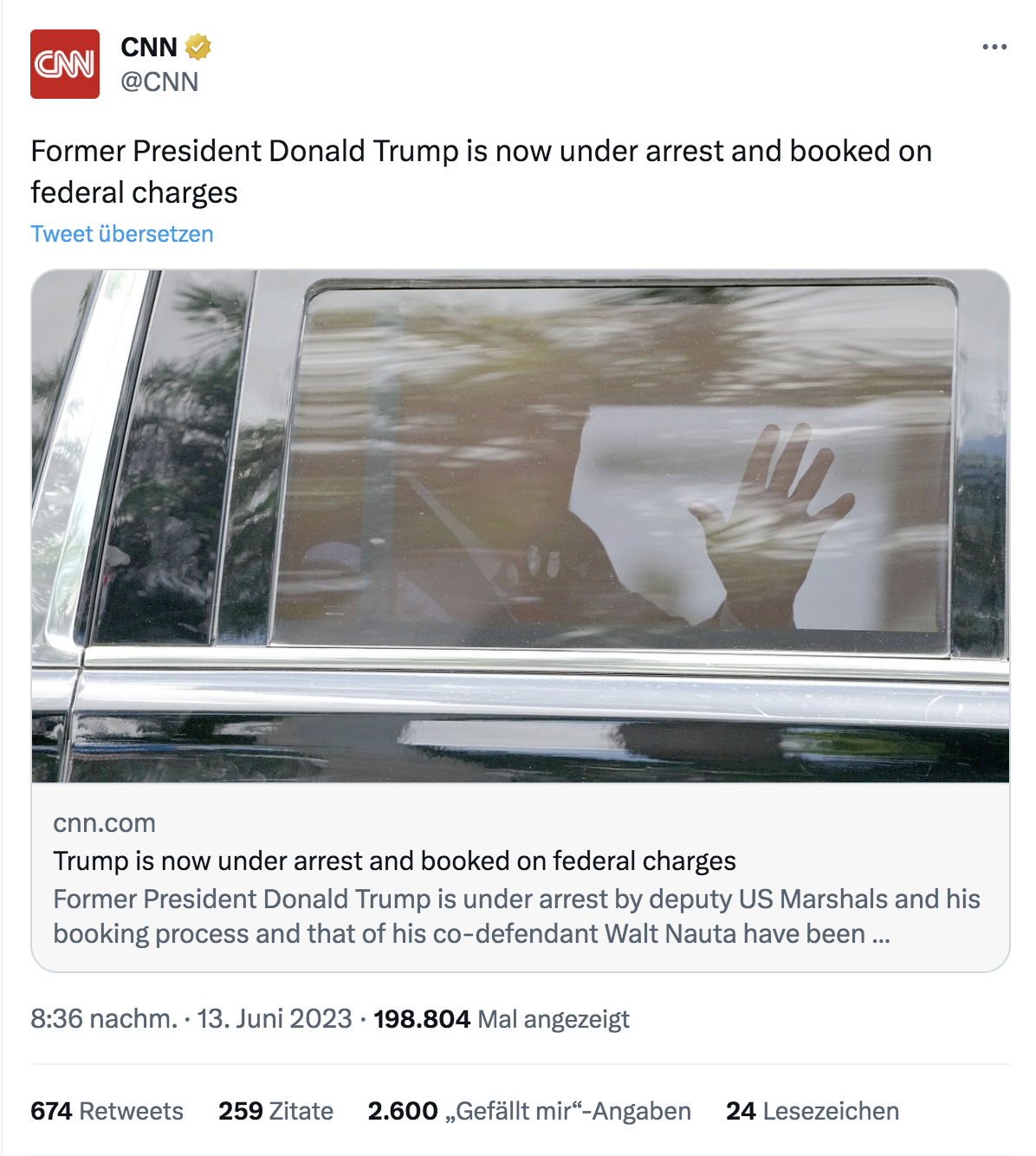Open the car window photo of waving hand

click(521, 526)
